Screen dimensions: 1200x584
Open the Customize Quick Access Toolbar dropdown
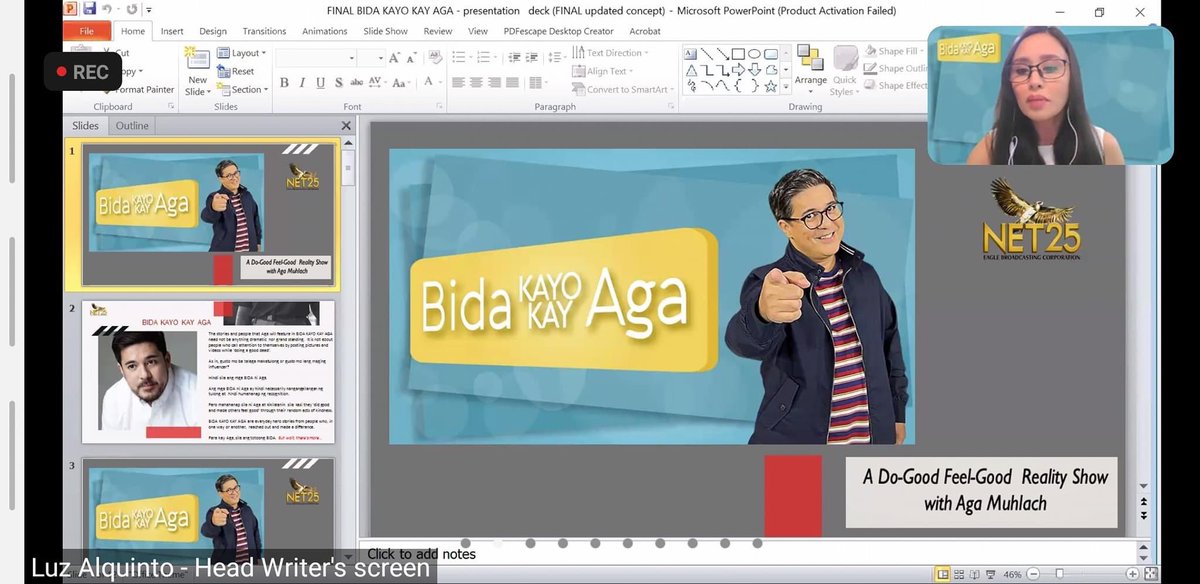pos(148,10)
